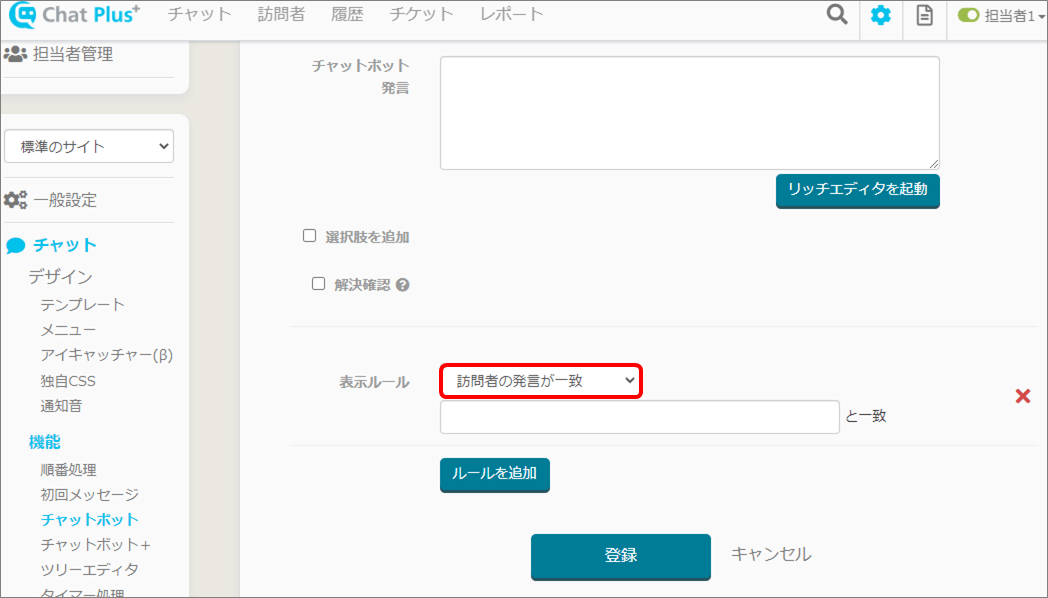The width and height of the screenshot is (1048, 598).
Task: Open settings via the gear icon
Action: click(881, 15)
